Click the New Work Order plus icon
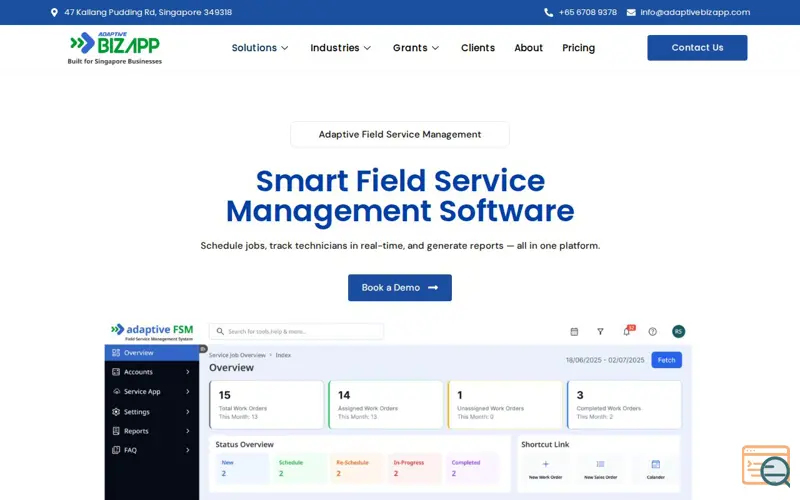 pyautogui.click(x=545, y=464)
